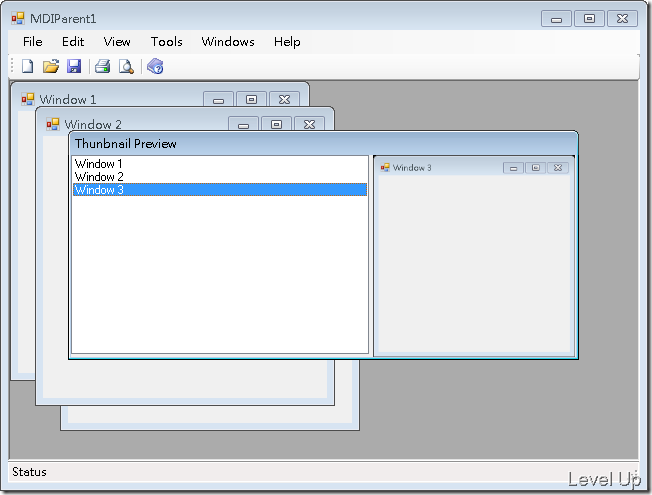Image resolution: width=652 pixels, height=495 pixels.
Task: Click the Help book toolbar icon
Action: tap(155, 66)
